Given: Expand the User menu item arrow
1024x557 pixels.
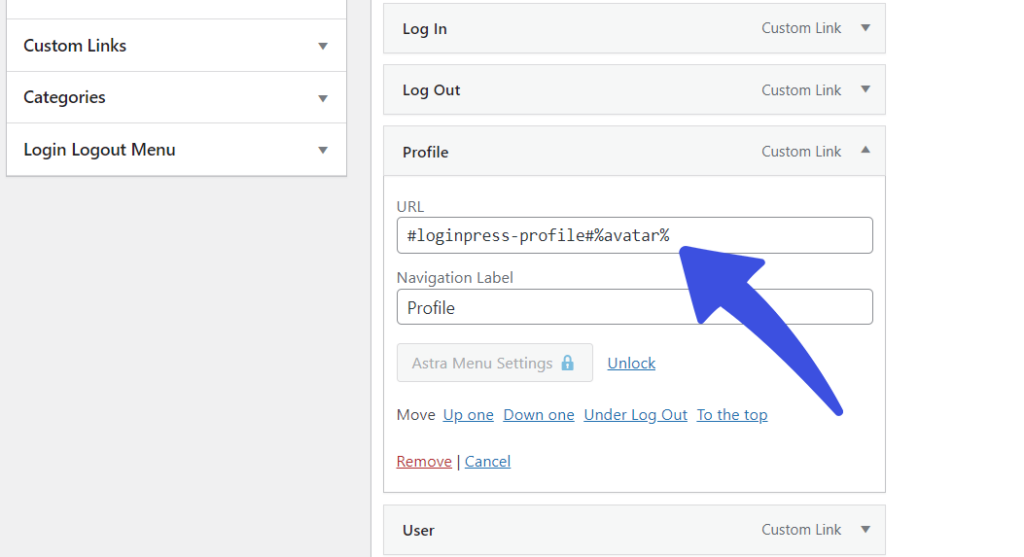Looking at the screenshot, I should click(865, 530).
